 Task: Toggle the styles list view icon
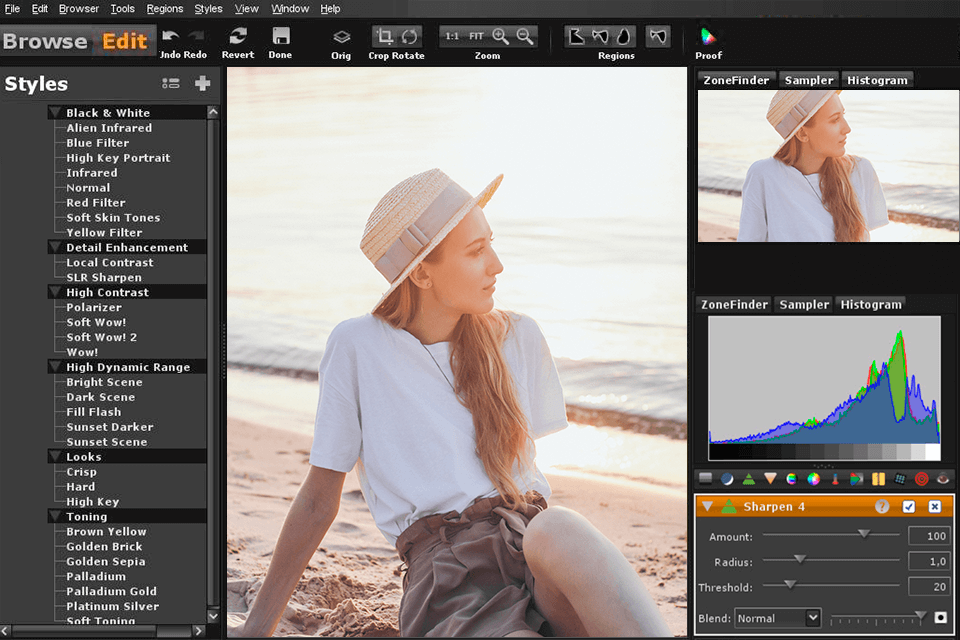171,84
